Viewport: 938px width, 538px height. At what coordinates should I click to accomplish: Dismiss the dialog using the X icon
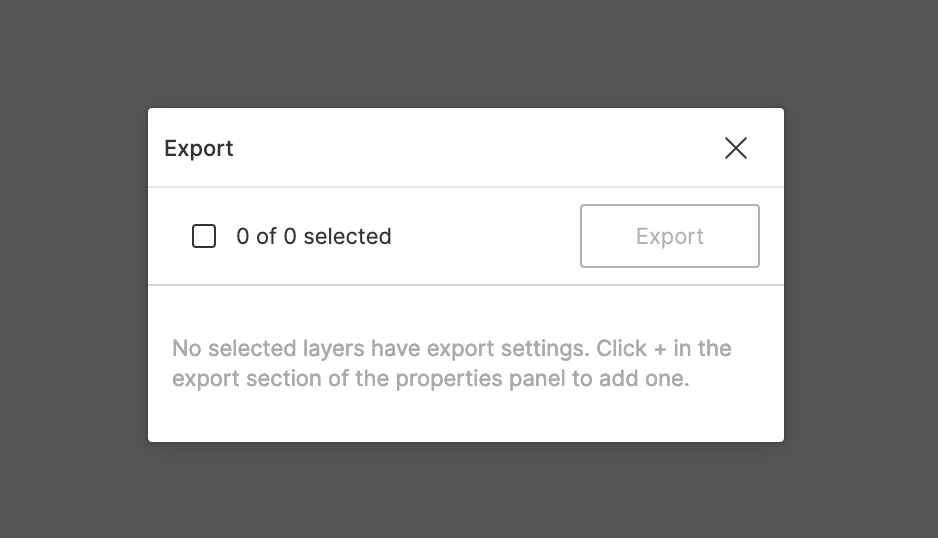[736, 148]
